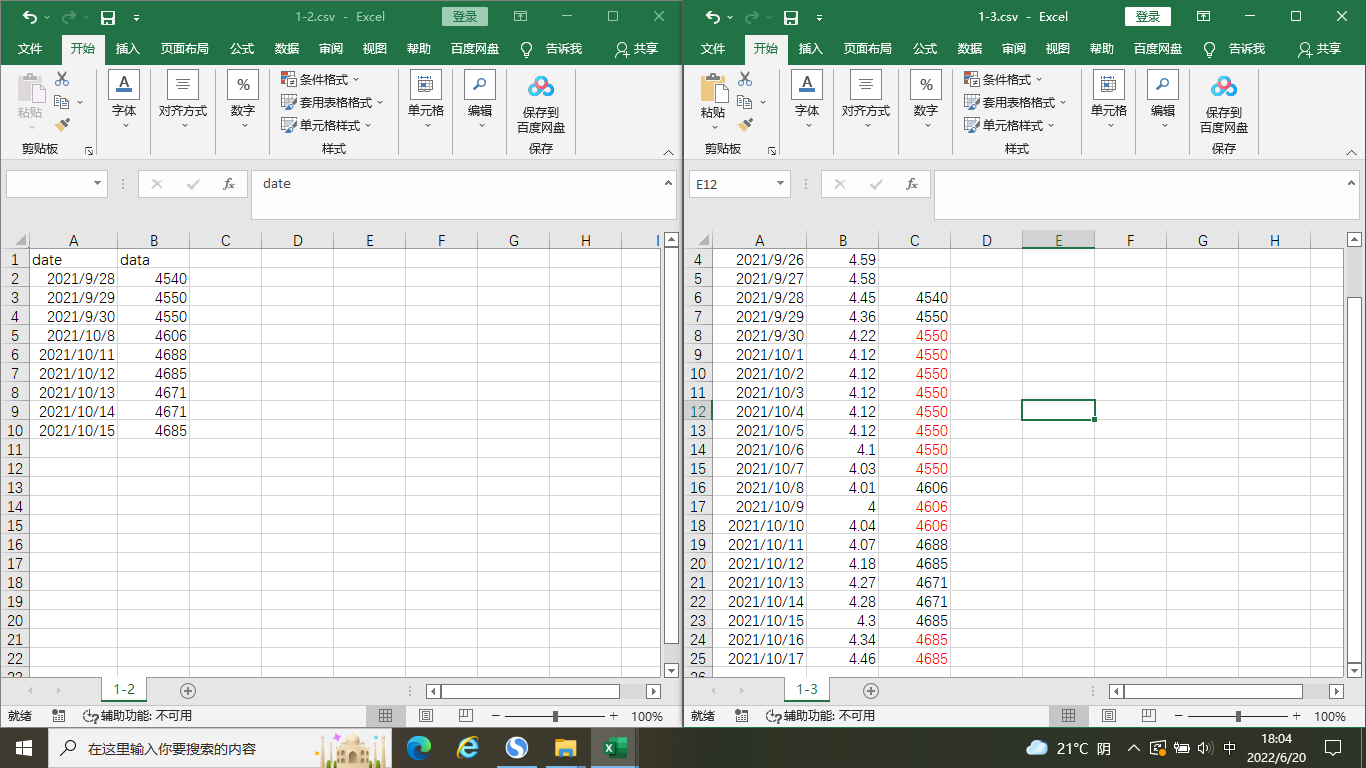Screen dimensions: 1366x768
Task: Click Internet Explorer taskbar icon
Action: pyautogui.click(x=468, y=747)
